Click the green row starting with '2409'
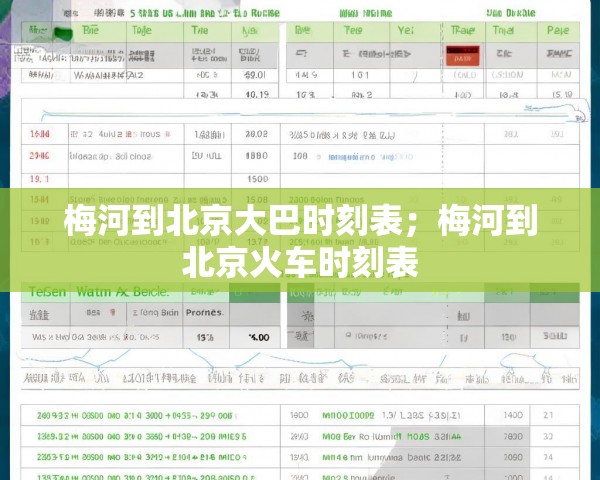The height and width of the screenshot is (480, 600). pos(135,415)
